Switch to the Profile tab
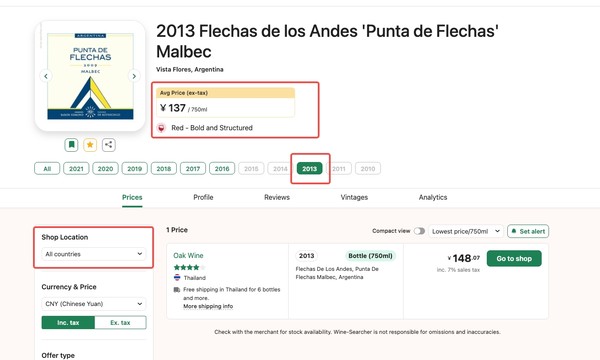This screenshot has width=600, height=360. point(203,197)
